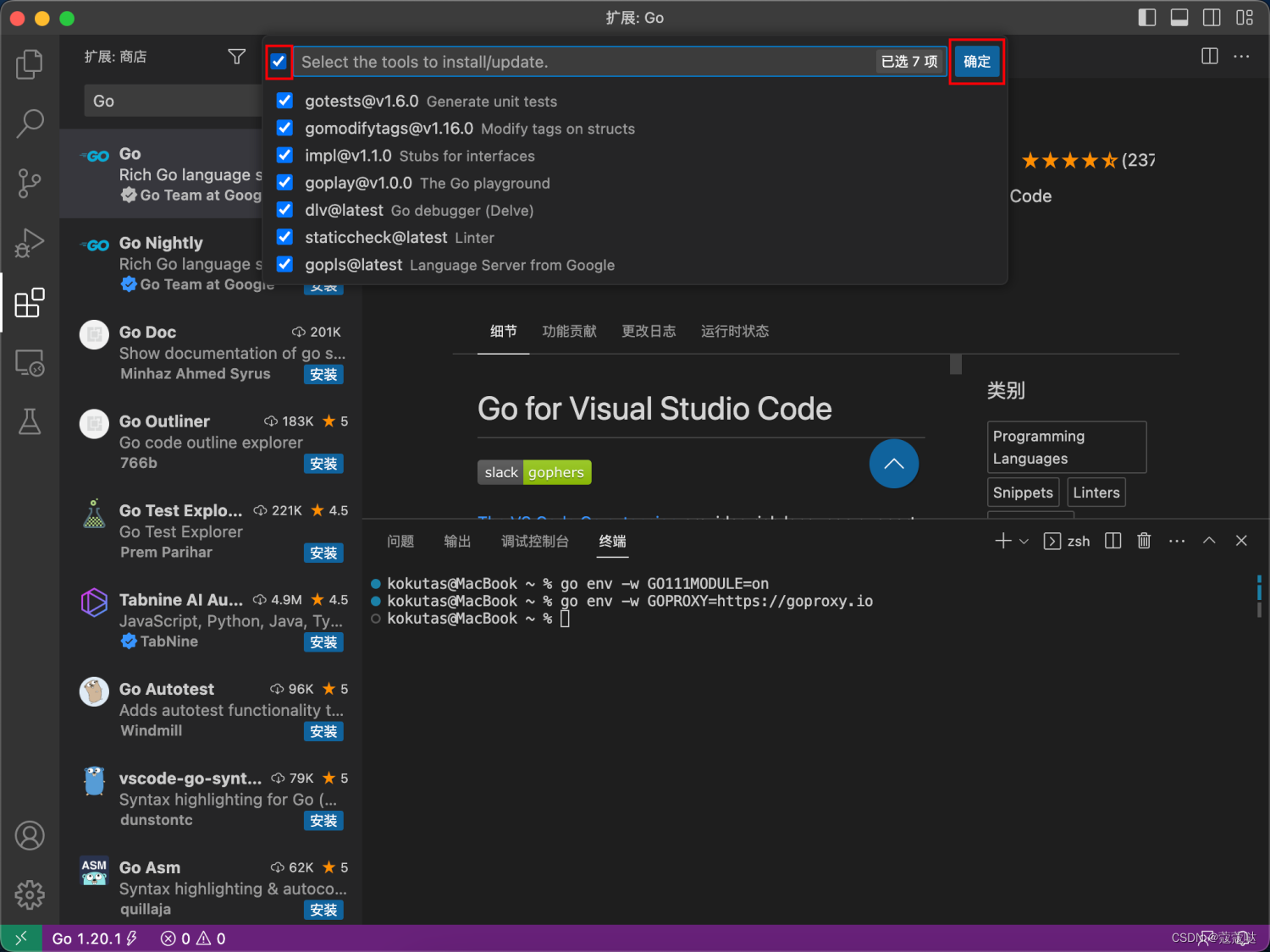
Task: Select the Go Nightly extension entry
Action: point(210,263)
